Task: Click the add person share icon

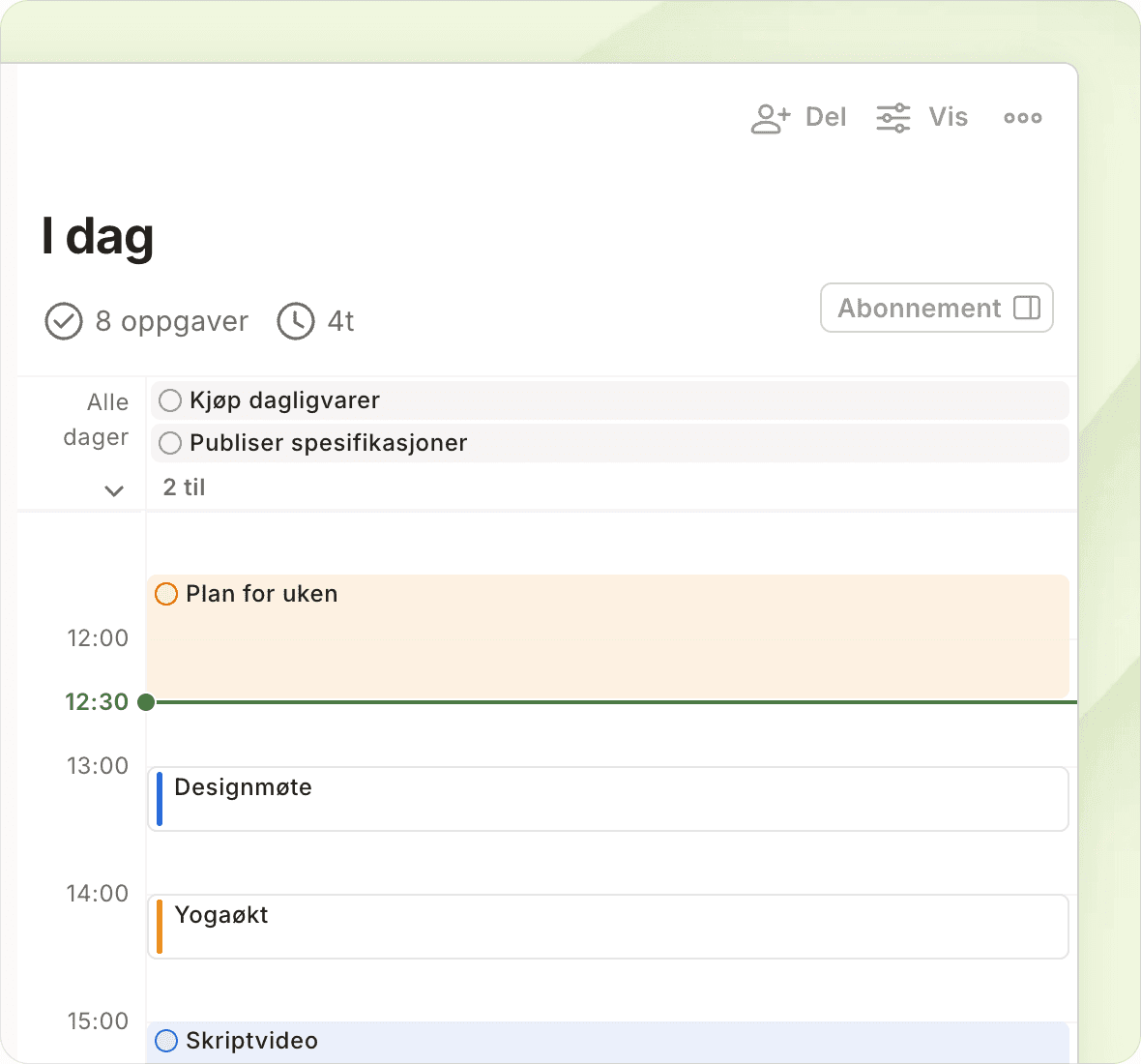Action: tap(771, 118)
